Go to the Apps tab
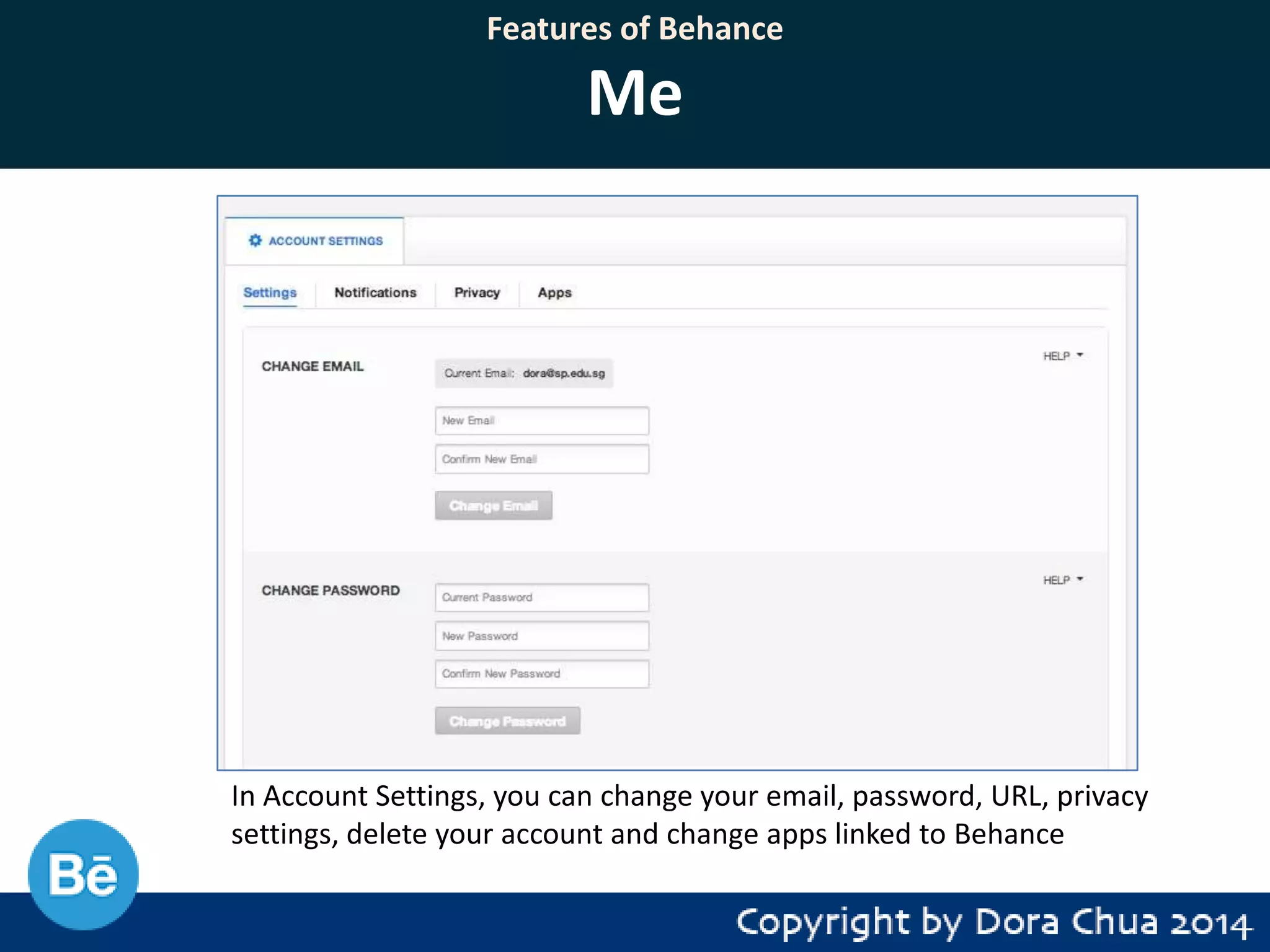 554,293
